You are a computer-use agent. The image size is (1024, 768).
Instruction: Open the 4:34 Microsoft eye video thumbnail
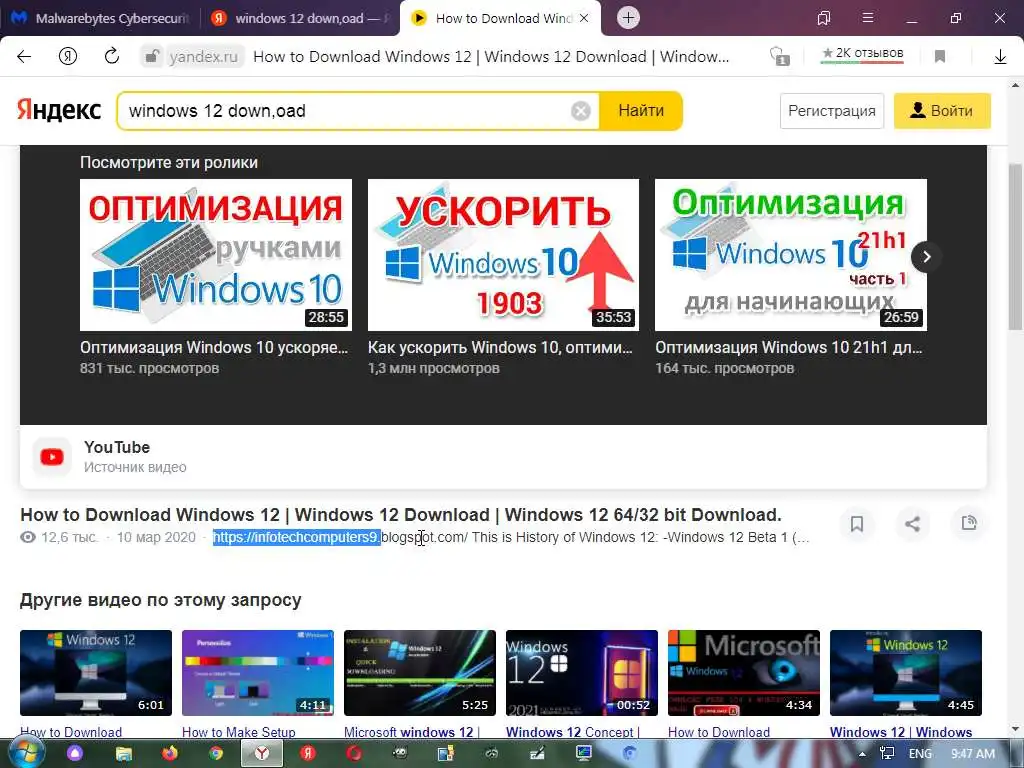[744, 673]
